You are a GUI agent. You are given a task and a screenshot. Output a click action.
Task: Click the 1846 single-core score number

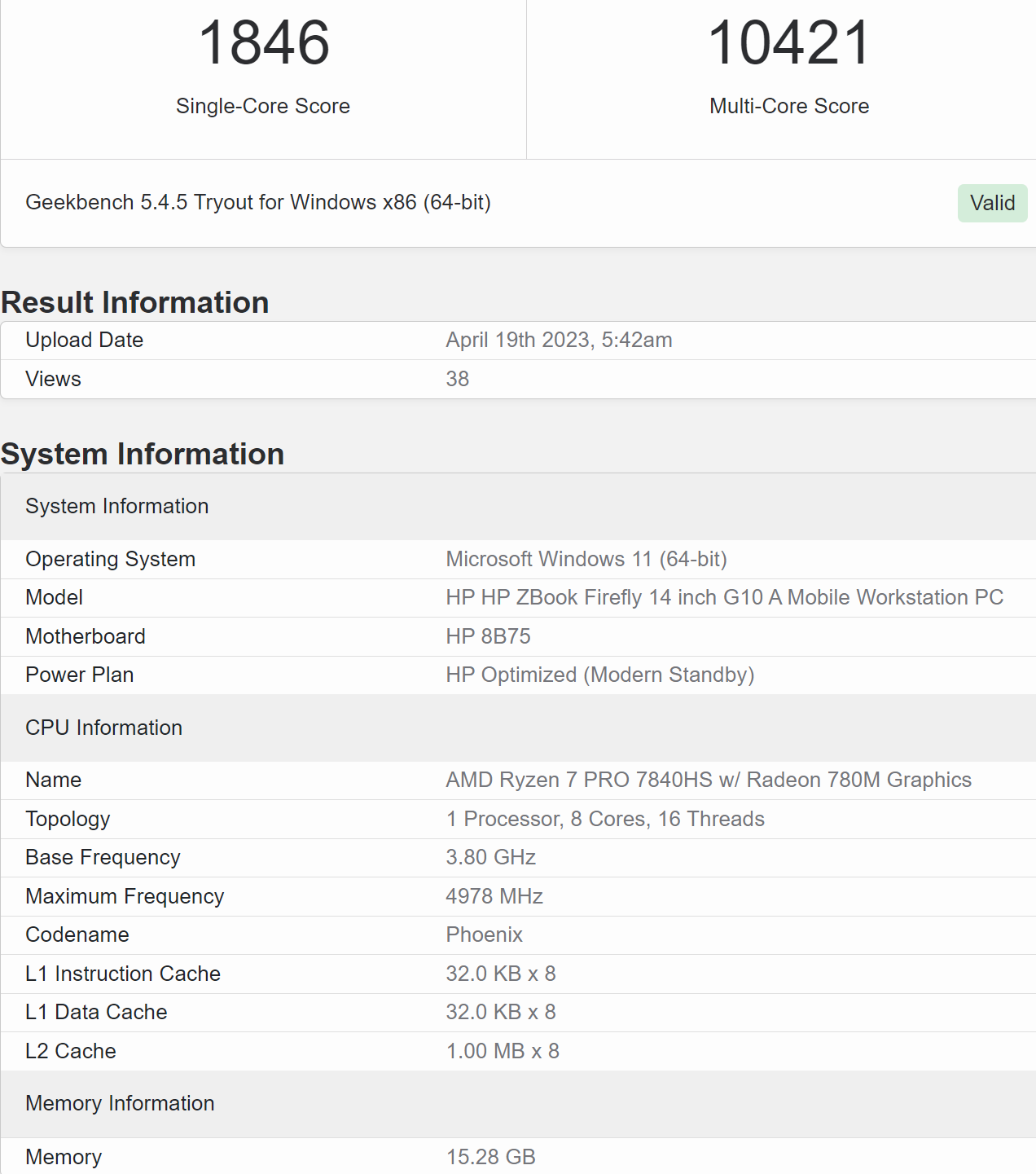point(264,43)
